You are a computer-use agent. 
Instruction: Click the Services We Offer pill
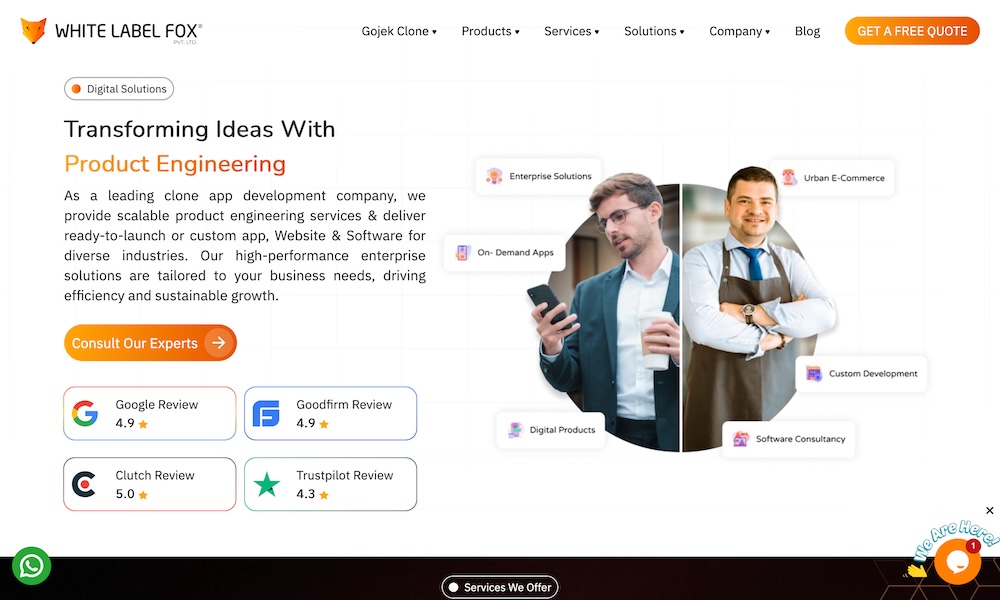500,587
